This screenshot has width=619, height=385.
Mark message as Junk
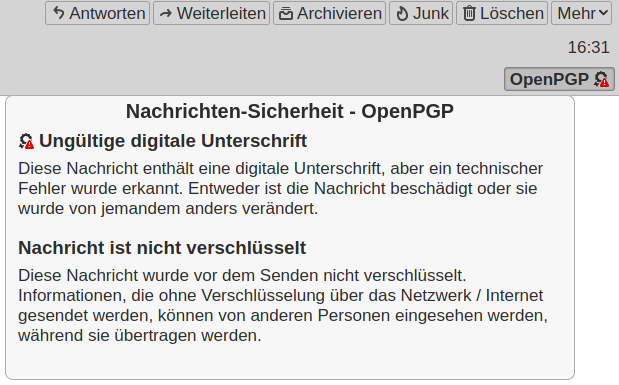pos(421,13)
